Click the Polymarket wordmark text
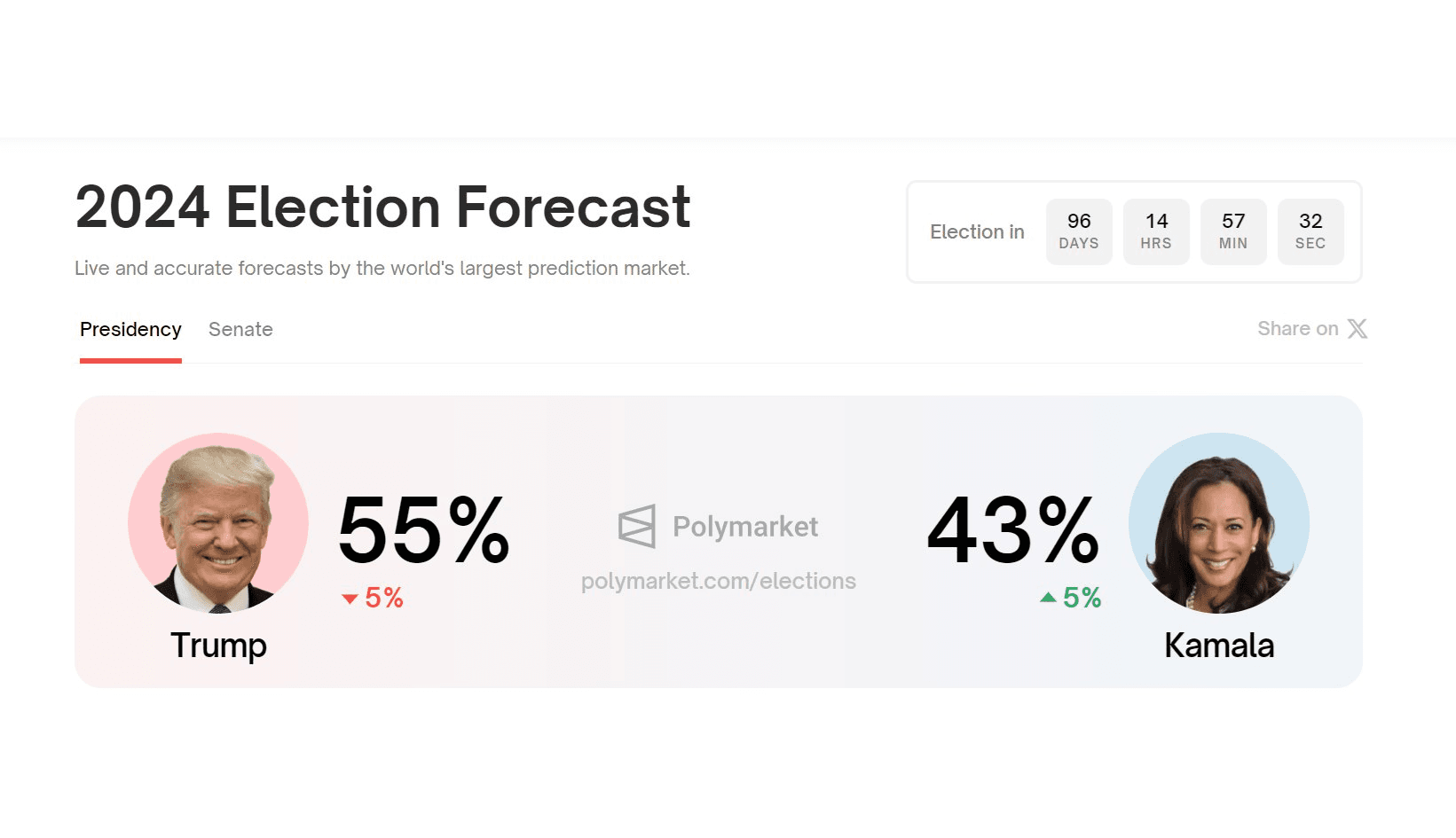The width and height of the screenshot is (1456, 838). (745, 527)
